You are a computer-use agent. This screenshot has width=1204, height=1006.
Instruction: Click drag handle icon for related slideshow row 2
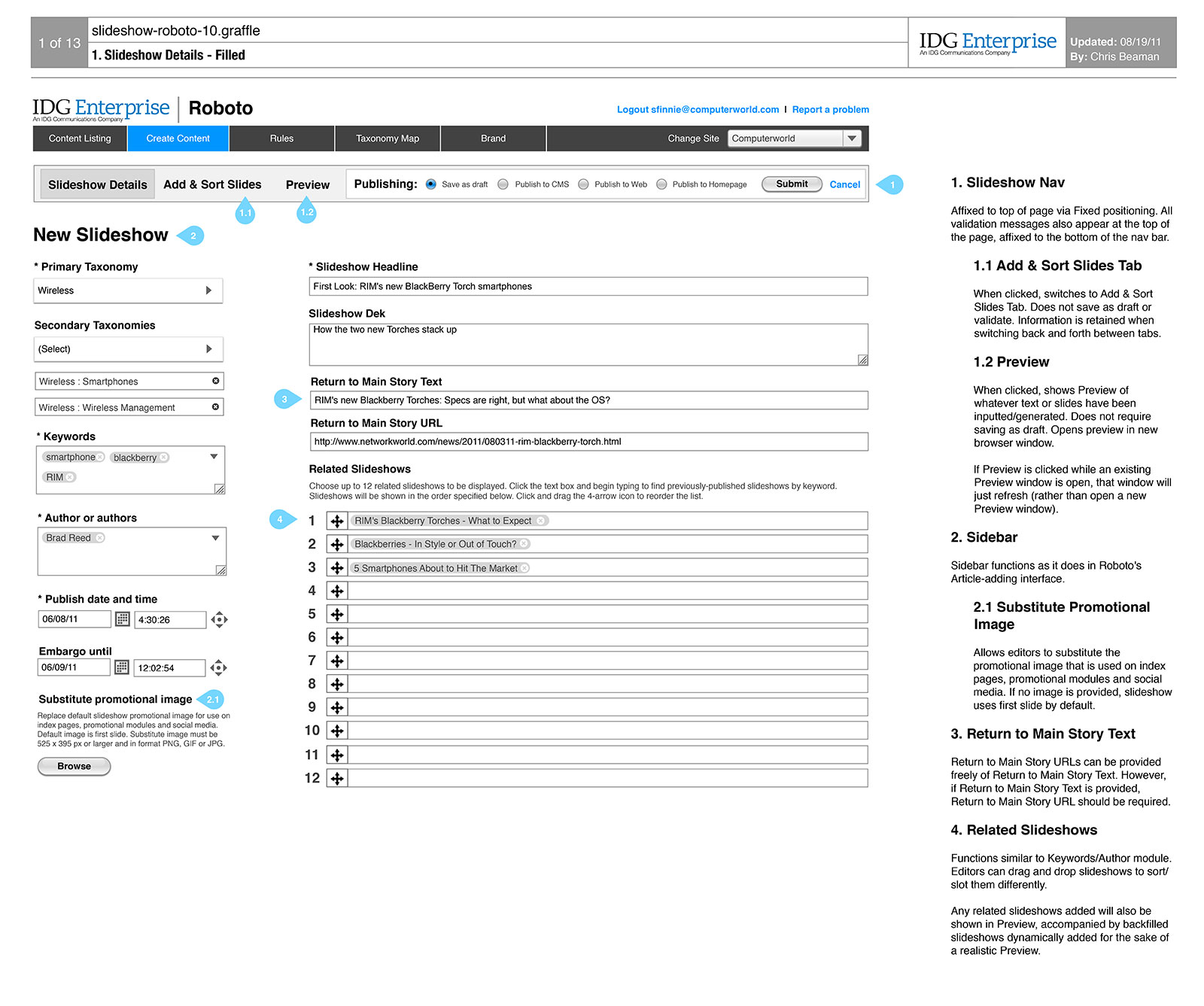coord(337,544)
